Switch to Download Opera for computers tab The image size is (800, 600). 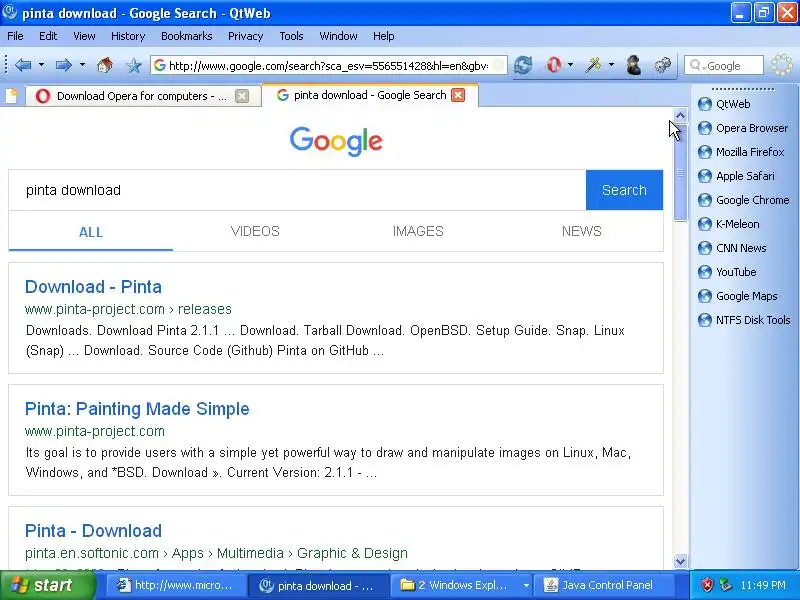click(x=142, y=96)
